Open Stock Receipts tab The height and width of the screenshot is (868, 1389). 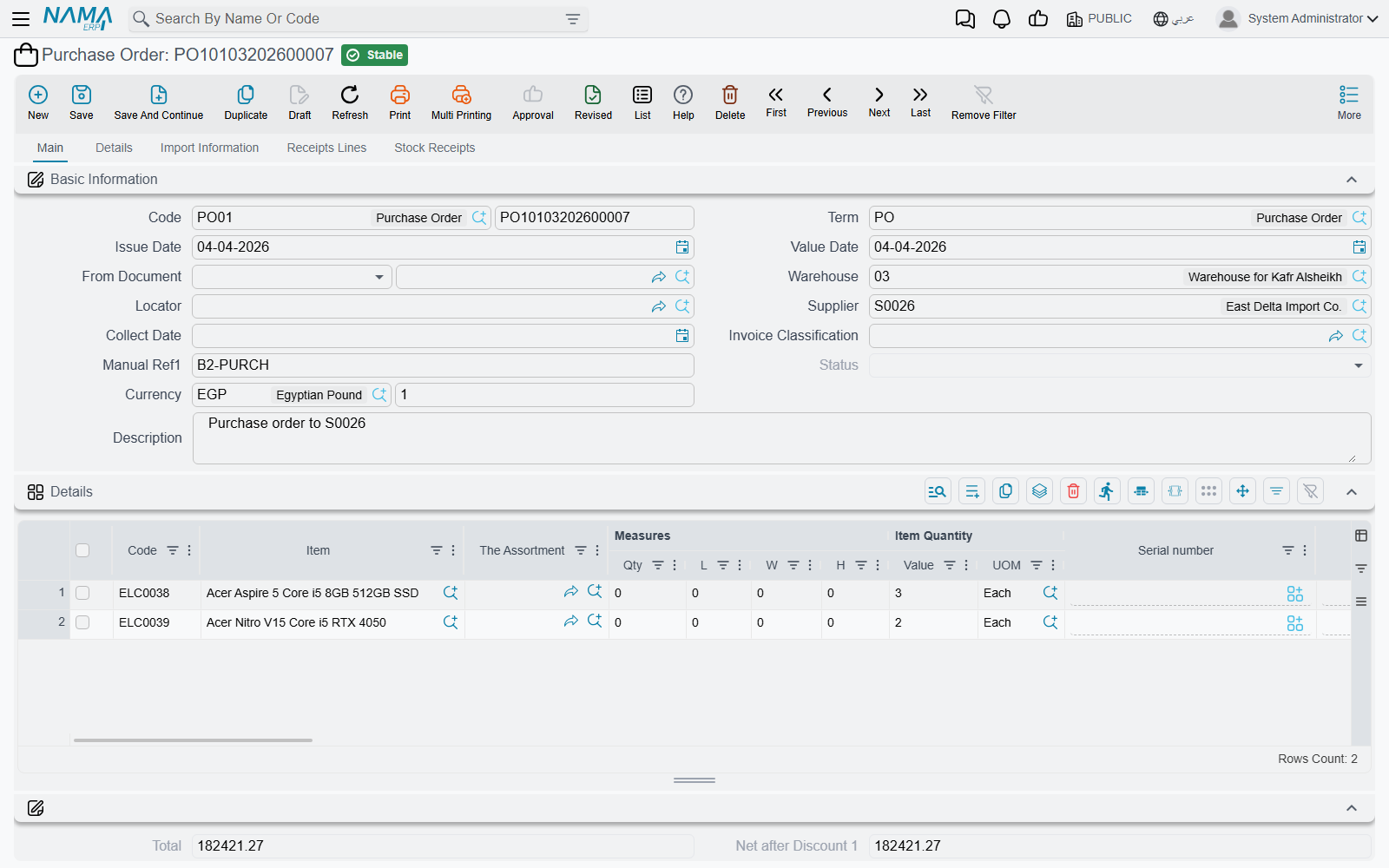(x=435, y=148)
